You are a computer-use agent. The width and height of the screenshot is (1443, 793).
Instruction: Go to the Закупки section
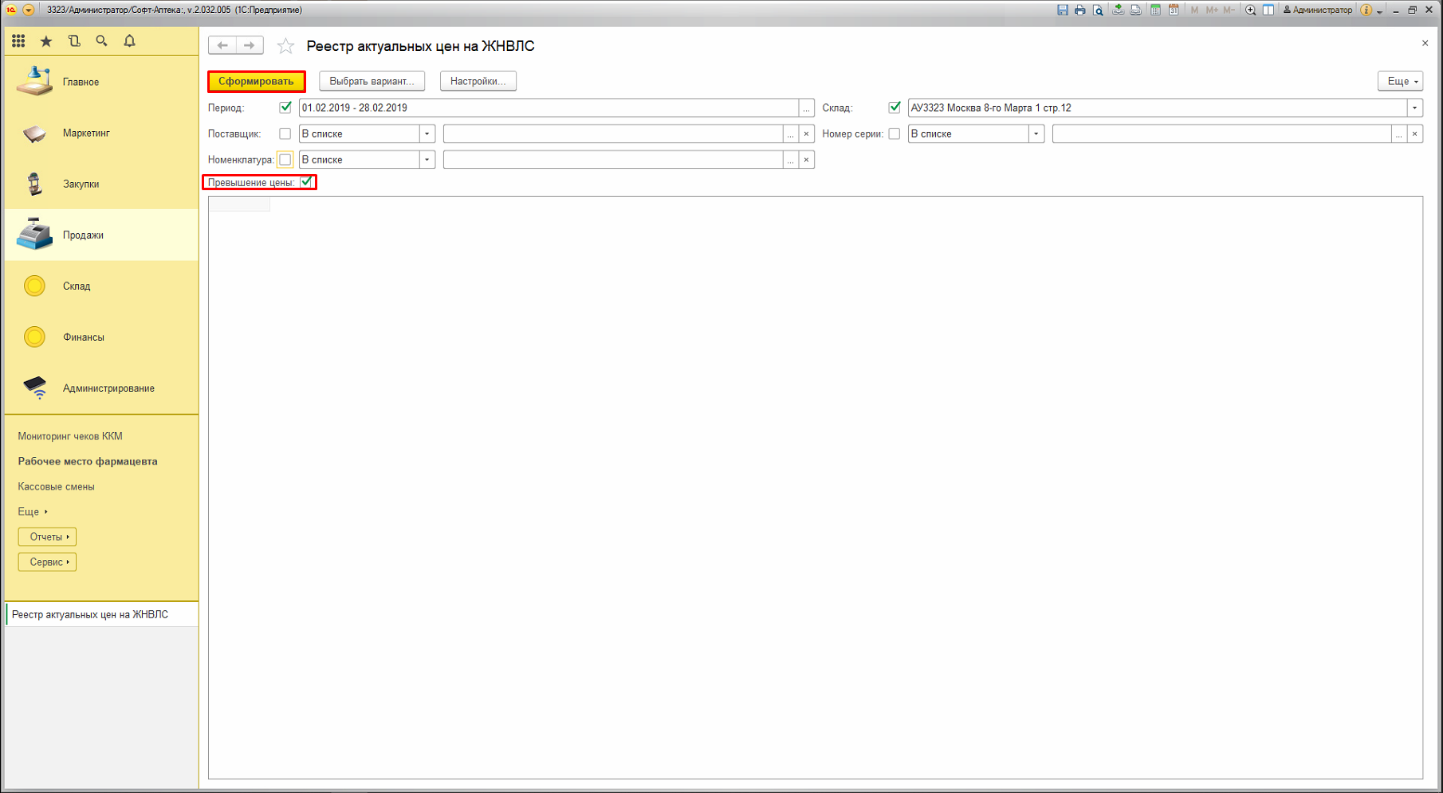coord(81,184)
